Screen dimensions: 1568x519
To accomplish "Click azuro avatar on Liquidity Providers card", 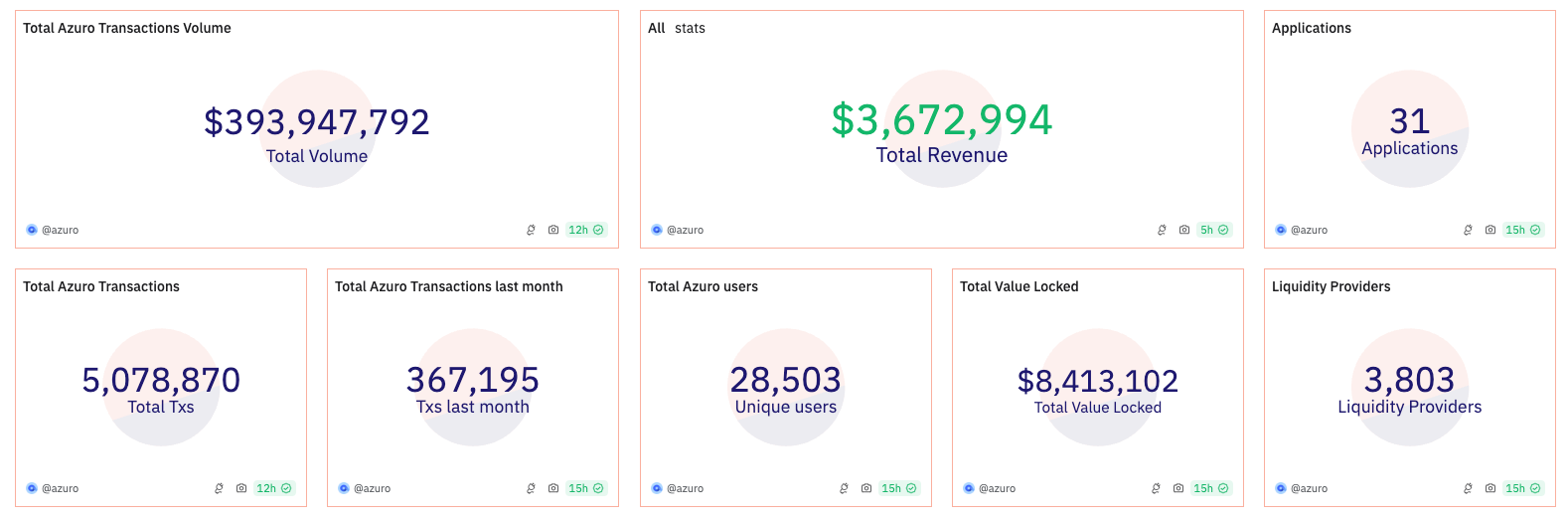I will pos(1281,488).
